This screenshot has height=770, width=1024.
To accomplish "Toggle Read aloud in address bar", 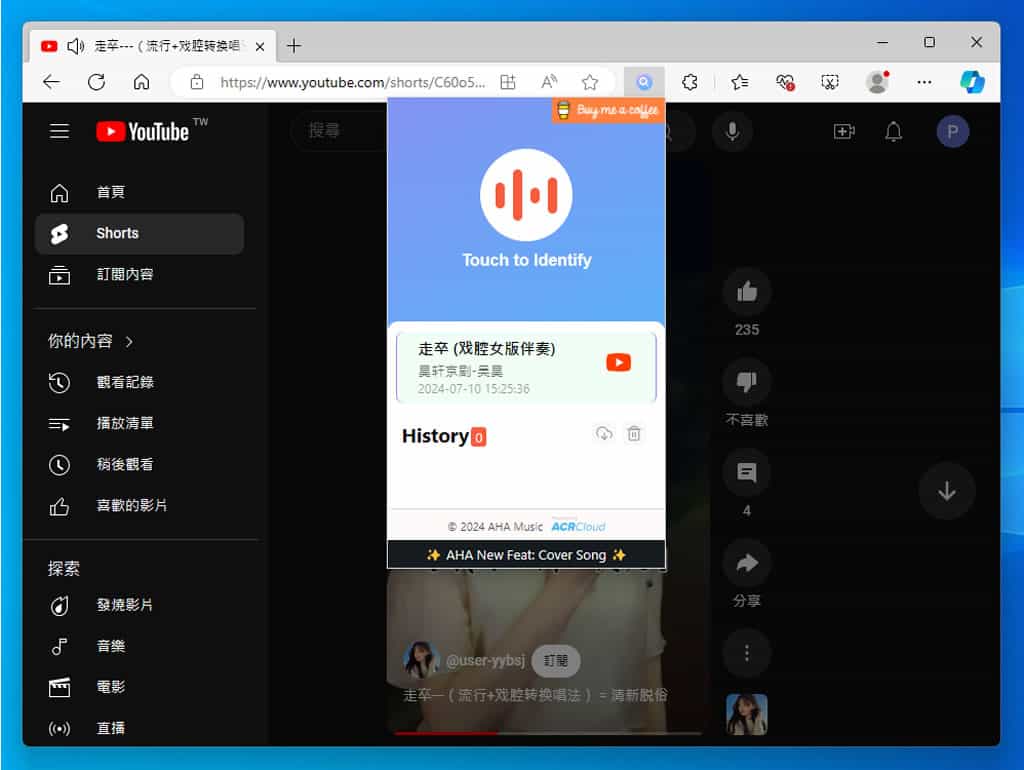I will coord(549,82).
